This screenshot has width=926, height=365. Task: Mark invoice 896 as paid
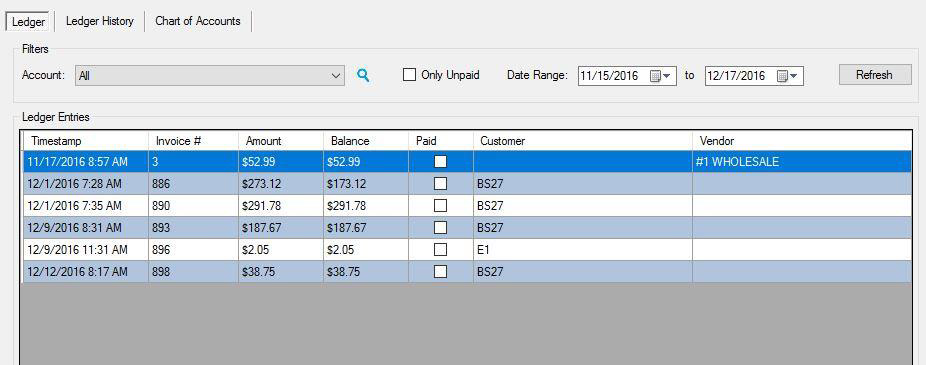click(x=441, y=250)
